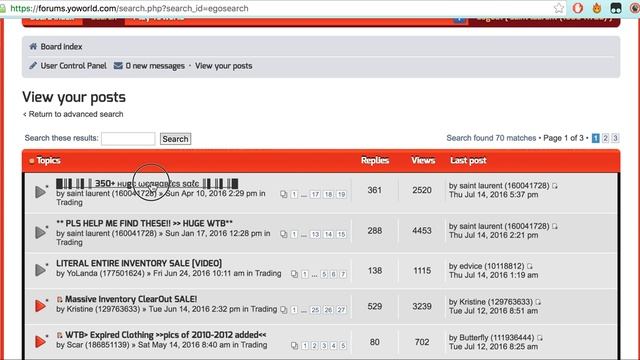
Task: Open page 13 of PLS HELP ME FIND topic
Action: 315,234
